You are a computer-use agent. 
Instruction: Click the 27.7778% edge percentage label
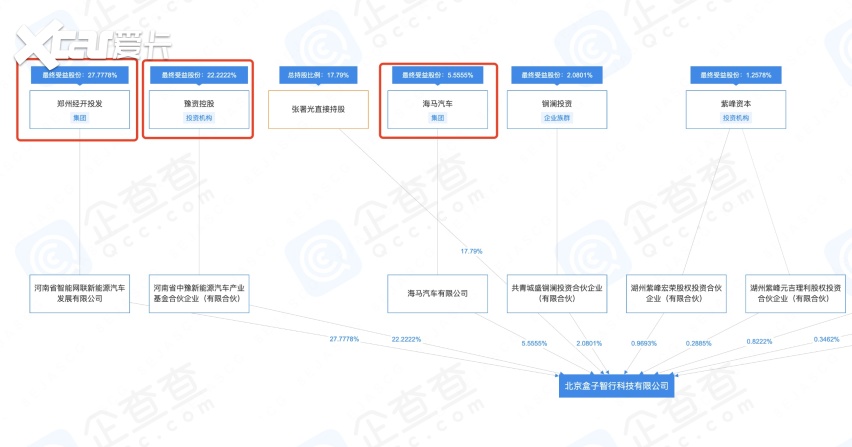pos(344,339)
